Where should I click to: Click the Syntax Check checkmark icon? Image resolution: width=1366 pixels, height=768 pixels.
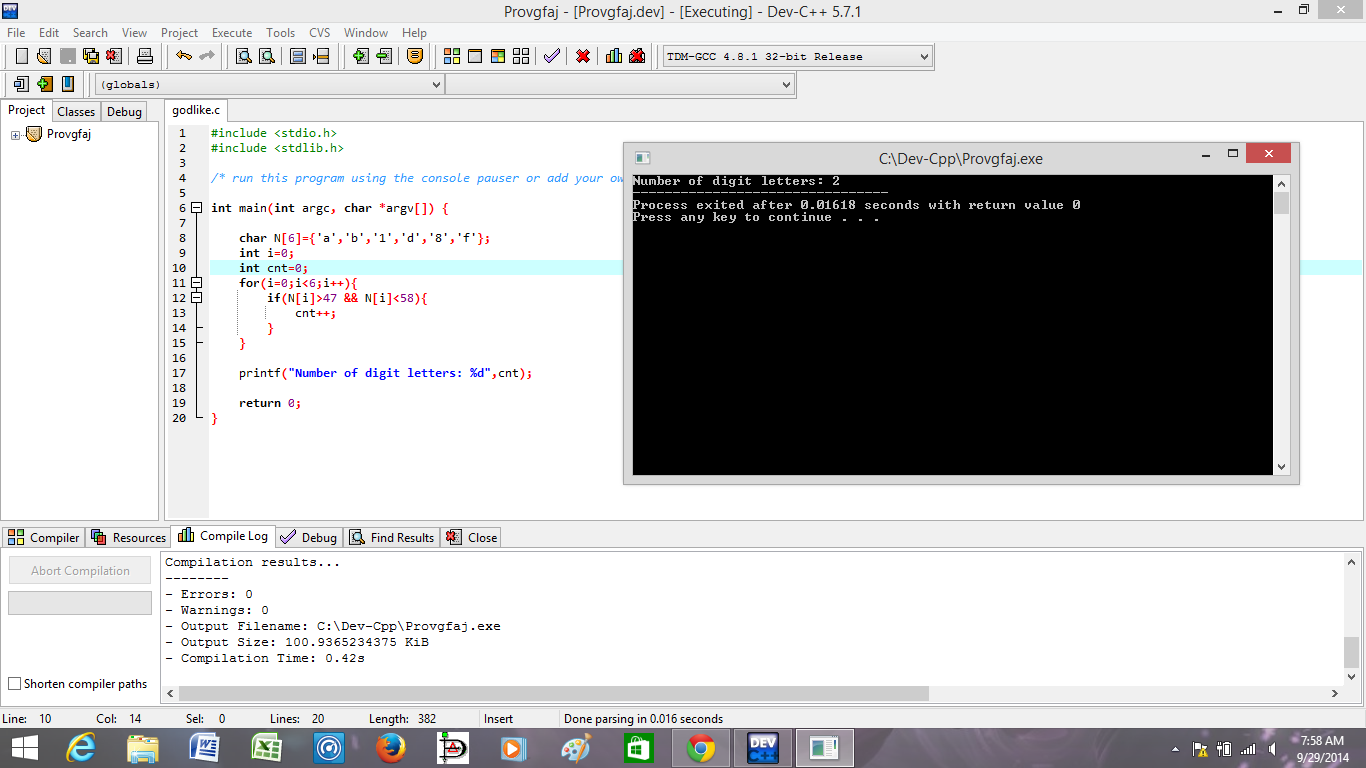[552, 56]
